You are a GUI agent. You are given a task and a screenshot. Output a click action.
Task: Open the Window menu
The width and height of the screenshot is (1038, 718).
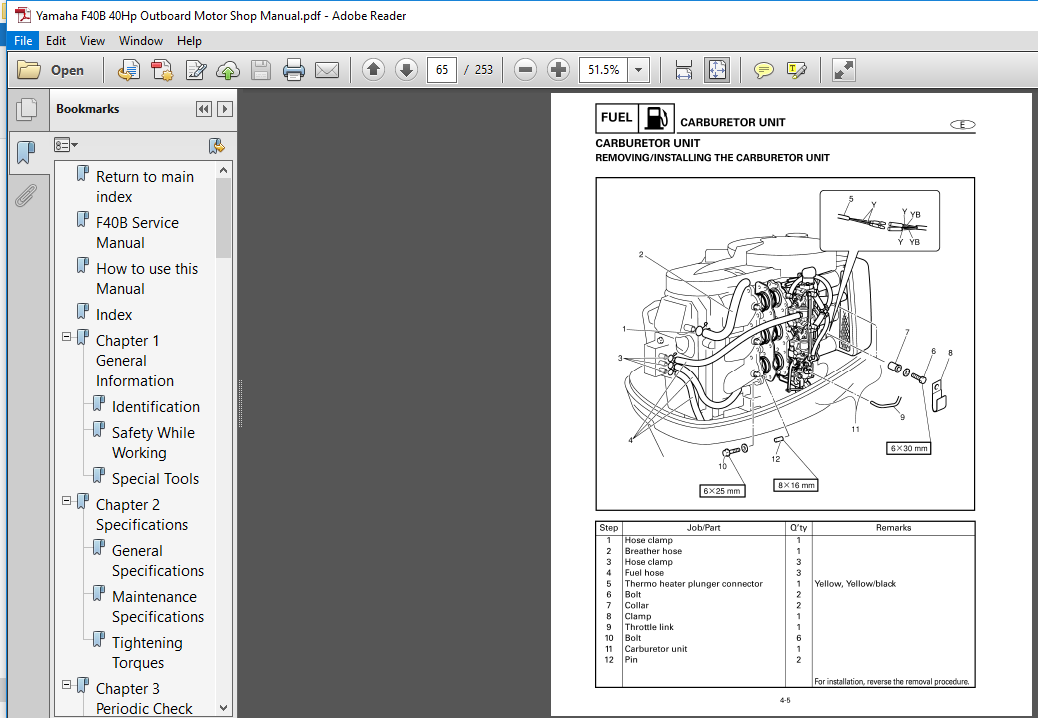click(x=140, y=41)
